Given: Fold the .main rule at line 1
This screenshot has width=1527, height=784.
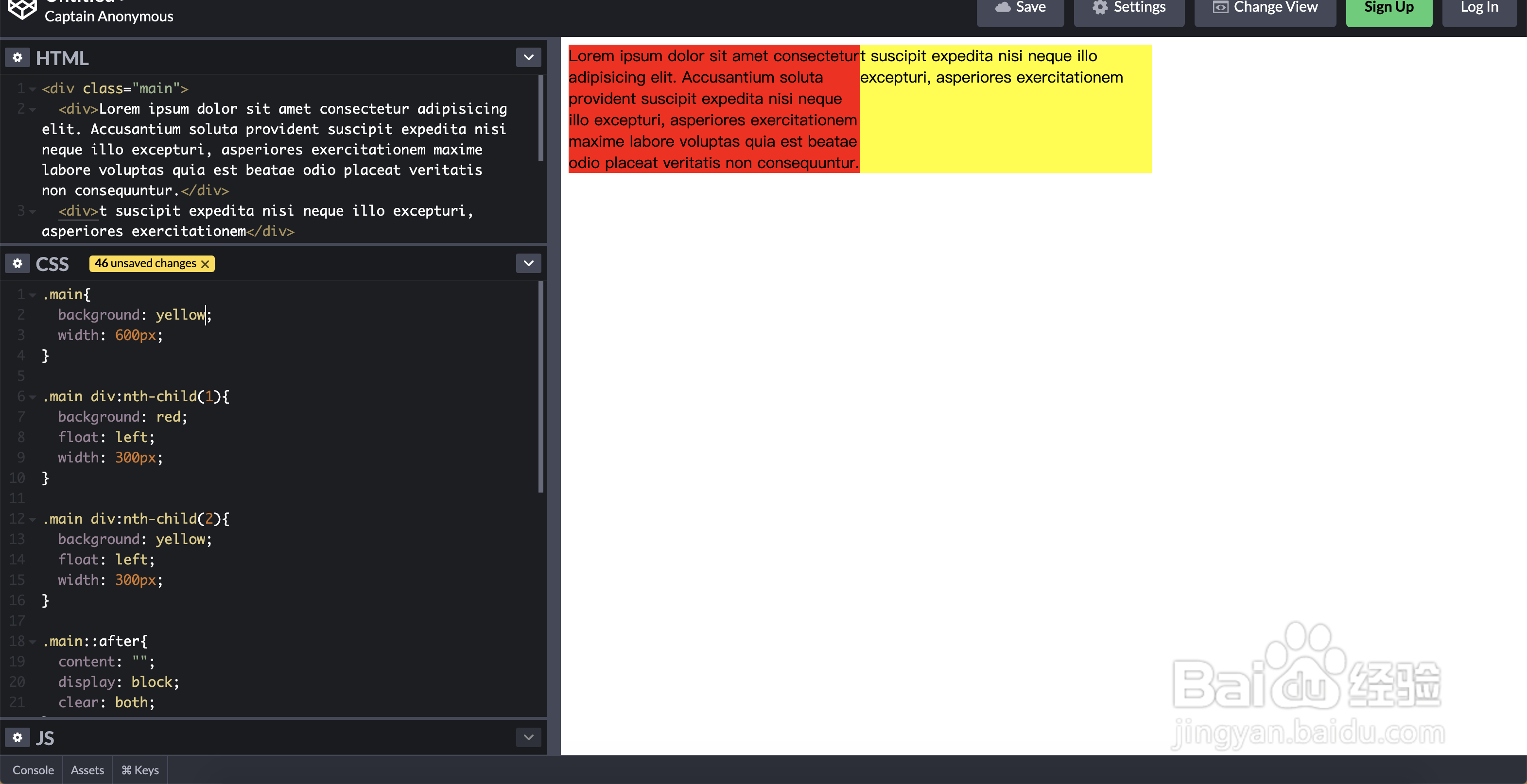Looking at the screenshot, I should (33, 294).
